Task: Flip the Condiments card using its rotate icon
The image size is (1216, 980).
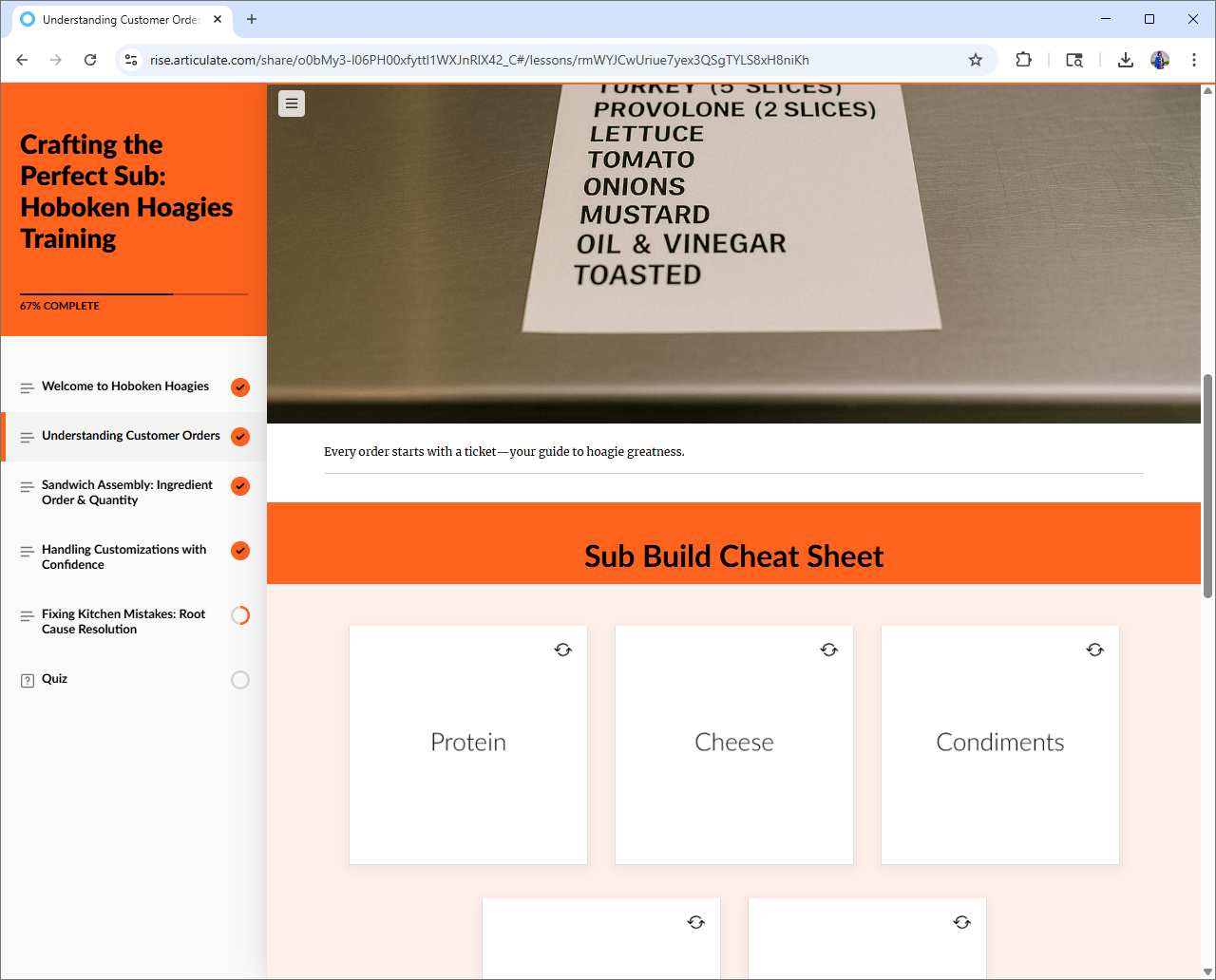Action: pyautogui.click(x=1095, y=650)
